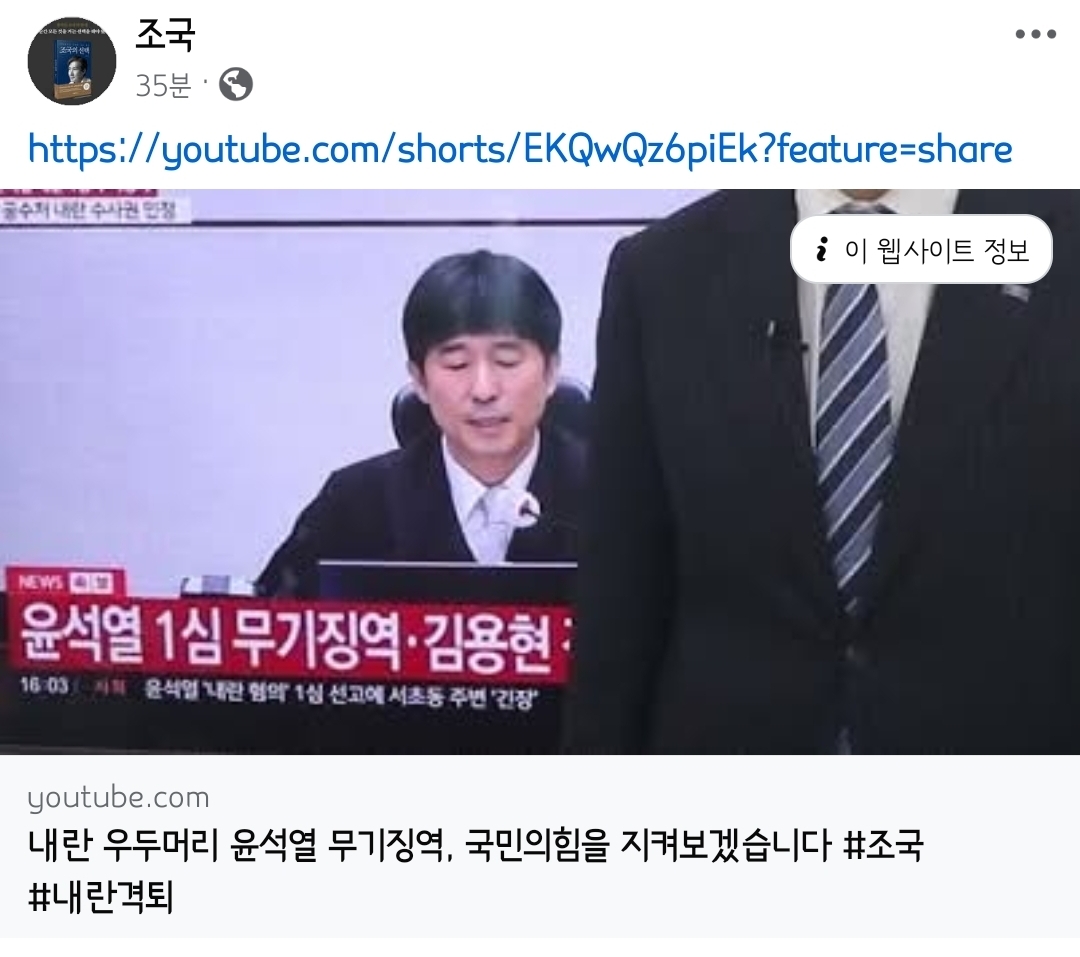
Task: Click the NEWS 속보 badge in thumbnail
Action: click(x=65, y=583)
